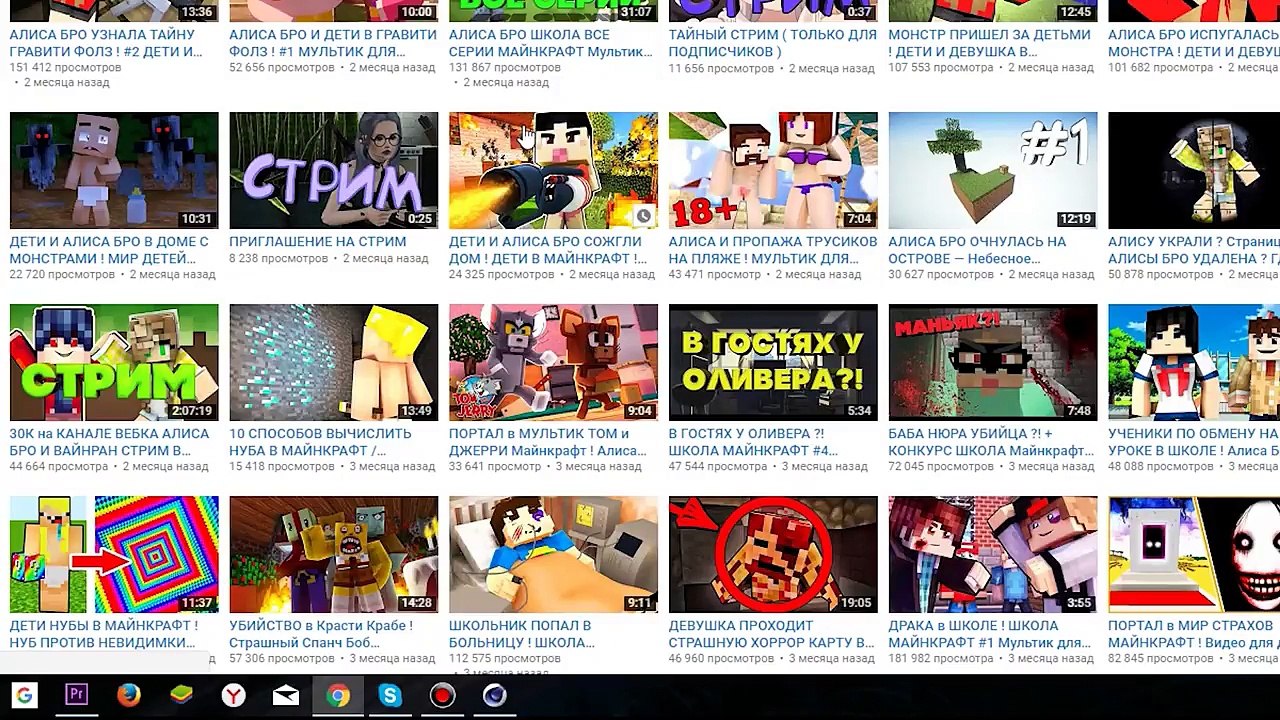Open the ШКОЛЬНИК ПОПАЛ В БОЛЬНИЦУ thumbnail
Screen dimensions: 1280x720
(553, 554)
